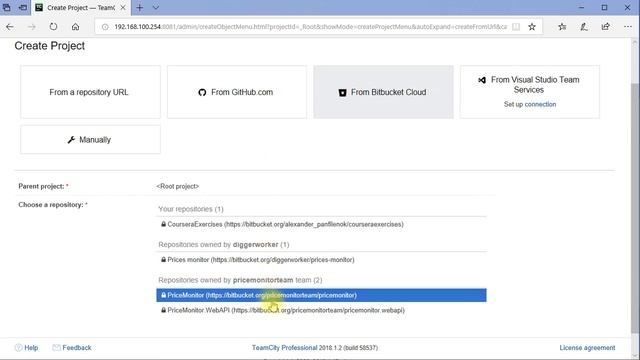Click the address bar URL field
This screenshot has width=640, height=360.
click(310, 27)
